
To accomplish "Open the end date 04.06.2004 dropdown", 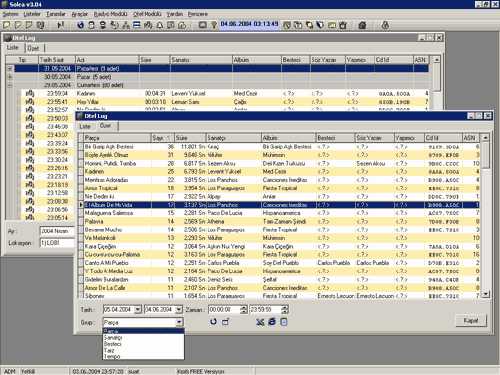I will point(179,310).
